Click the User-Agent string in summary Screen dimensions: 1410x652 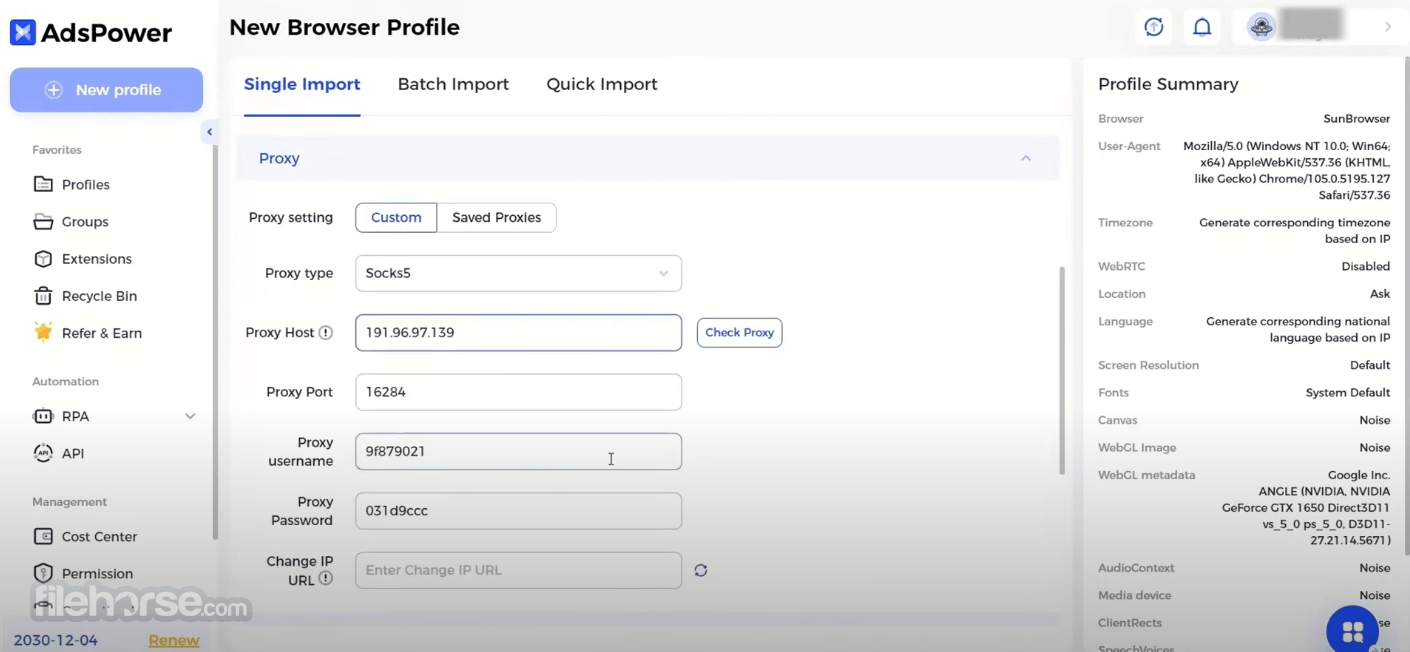[x=1287, y=171]
